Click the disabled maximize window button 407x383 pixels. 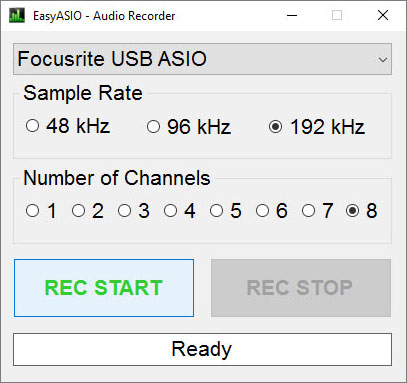click(337, 15)
